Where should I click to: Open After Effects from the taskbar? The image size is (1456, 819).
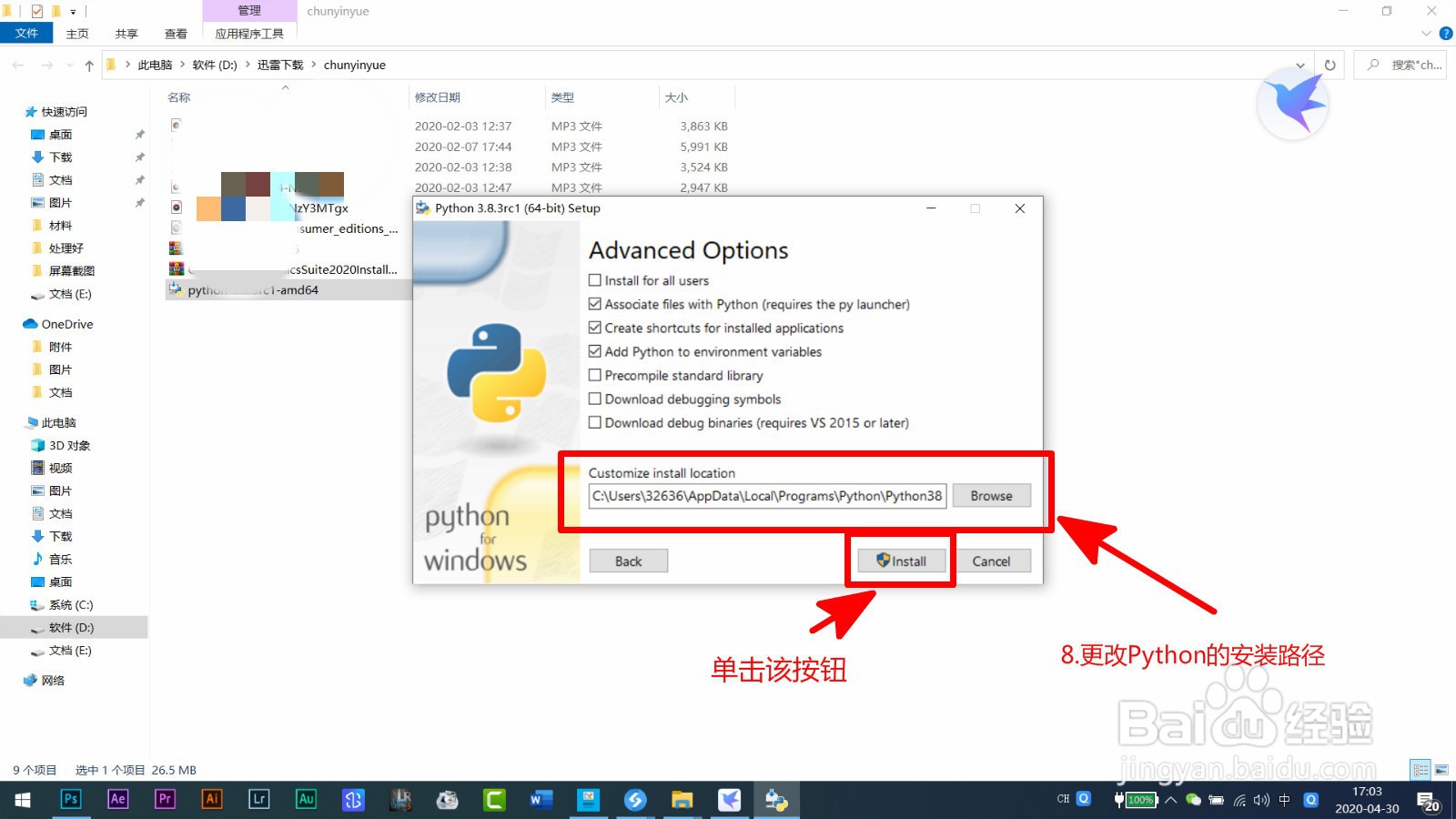(118, 800)
